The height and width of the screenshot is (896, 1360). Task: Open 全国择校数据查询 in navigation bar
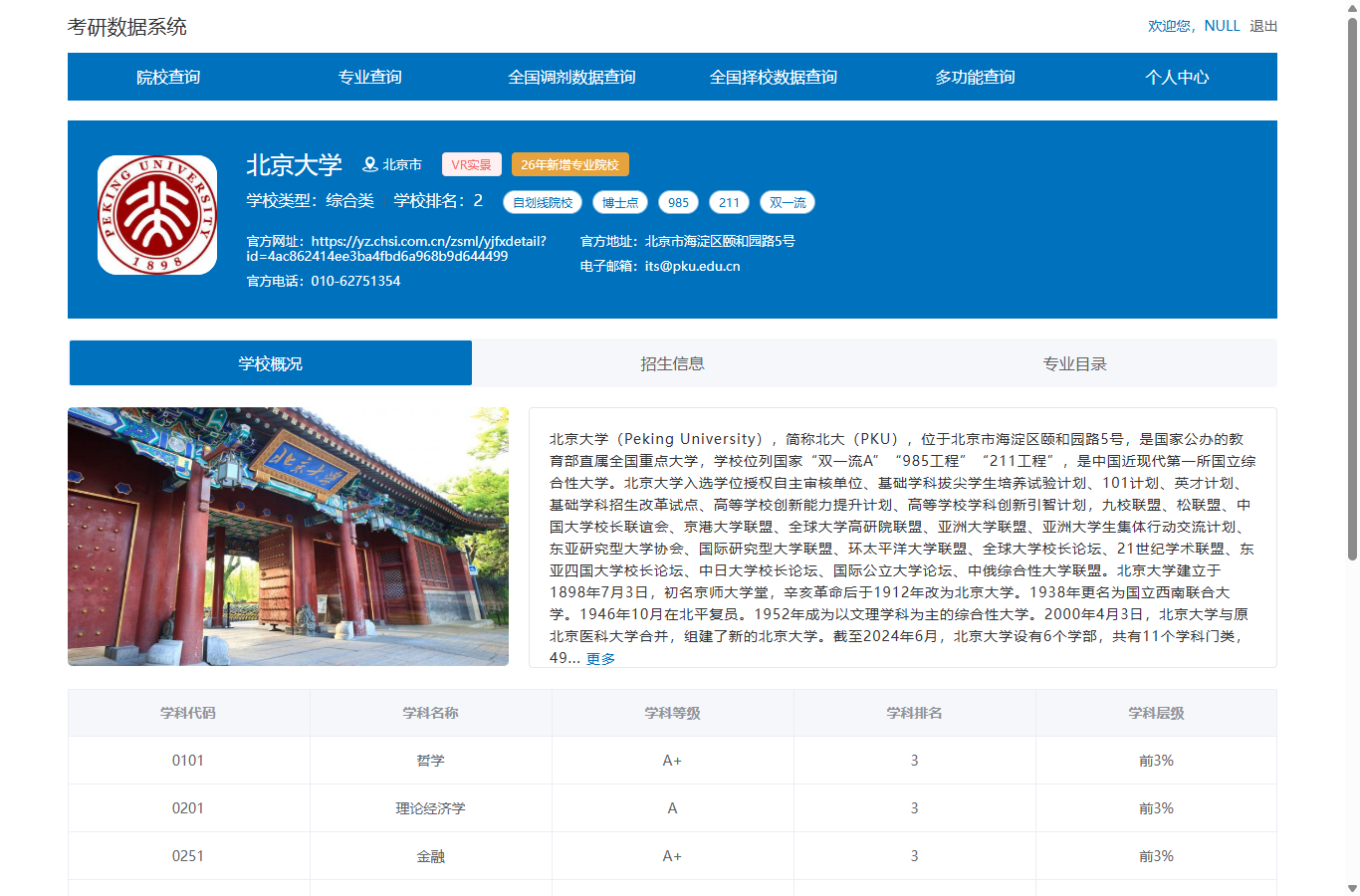tap(774, 77)
